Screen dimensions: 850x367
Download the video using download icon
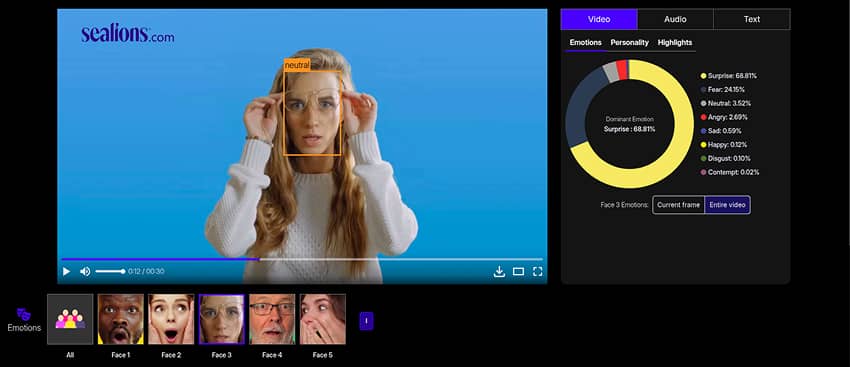pos(499,272)
